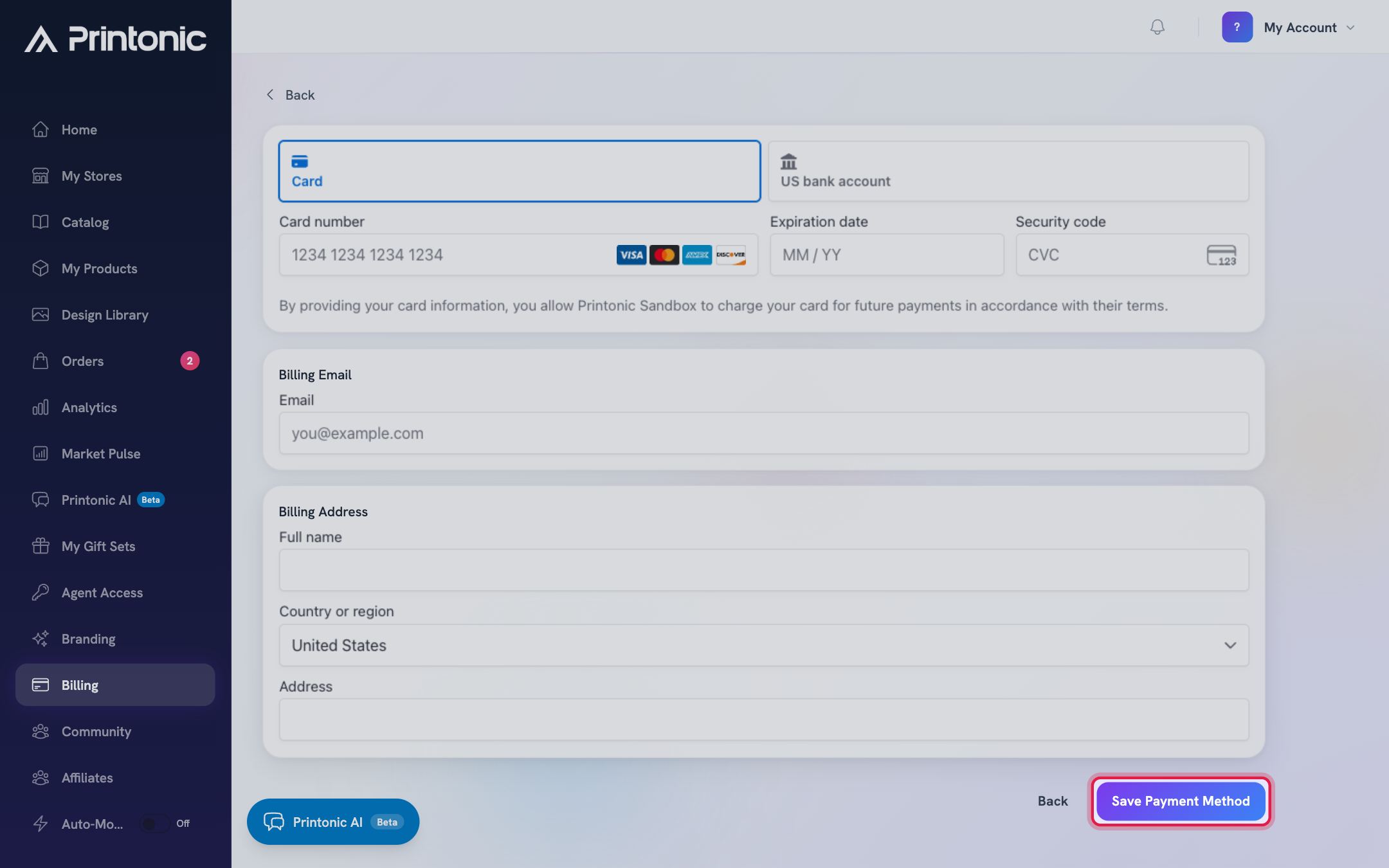Click the 'Billing Address' heading text
This screenshot has width=1389, height=868.
pyautogui.click(x=323, y=512)
